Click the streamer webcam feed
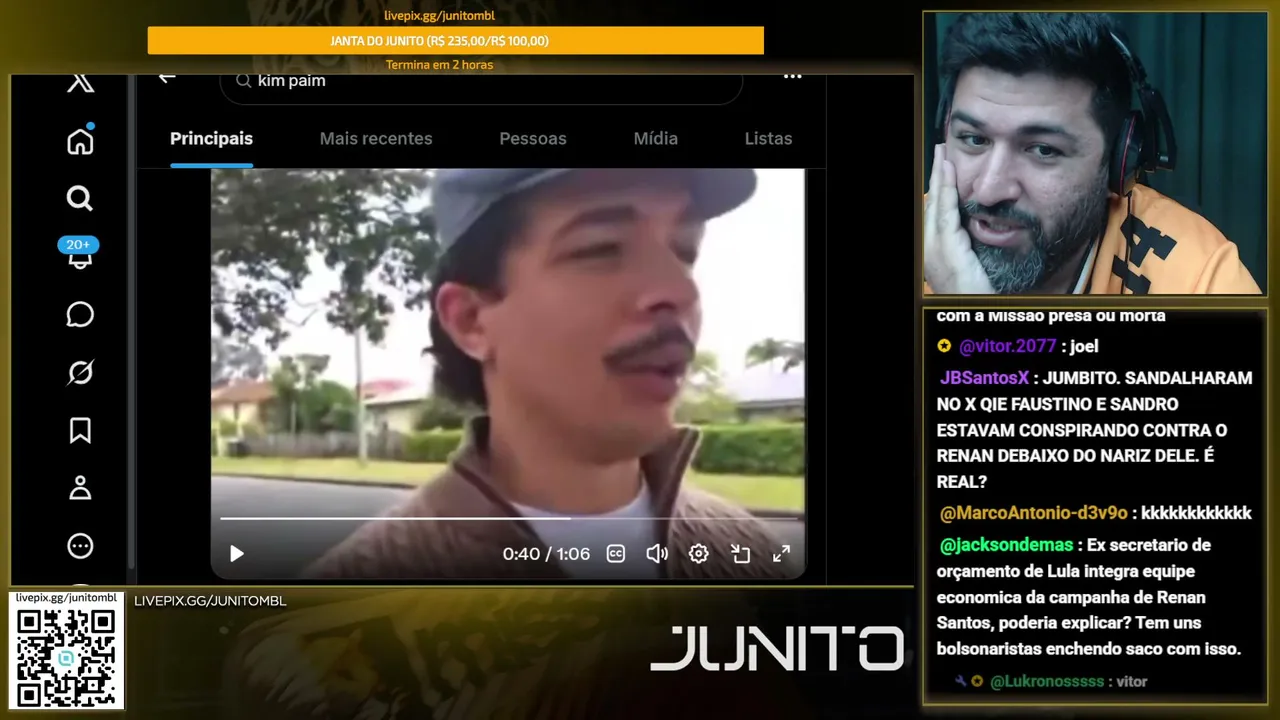This screenshot has width=1280, height=720. 1094,154
